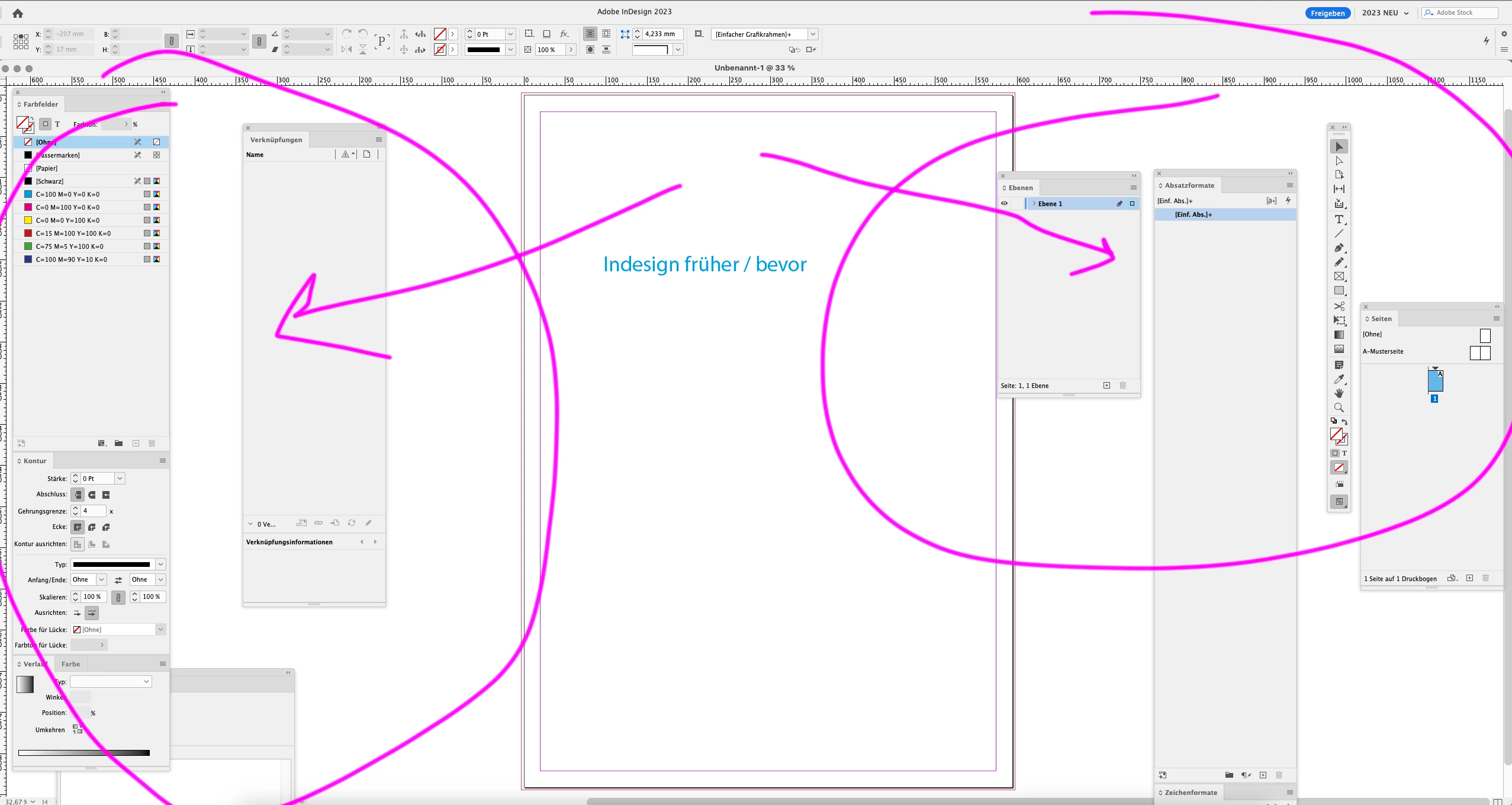Click the Seiten panel tab
This screenshot has height=805, width=1512.
[x=1381, y=319]
